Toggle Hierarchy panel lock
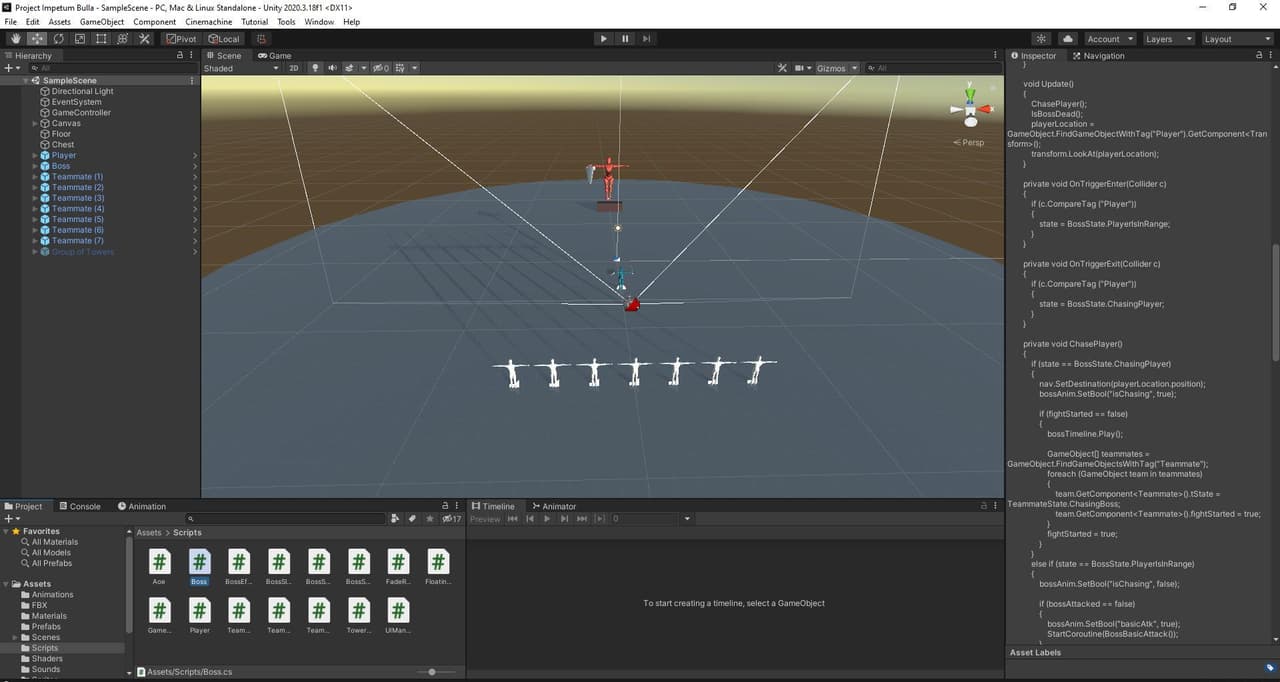Screen dimensions: 1280x682 point(180,55)
